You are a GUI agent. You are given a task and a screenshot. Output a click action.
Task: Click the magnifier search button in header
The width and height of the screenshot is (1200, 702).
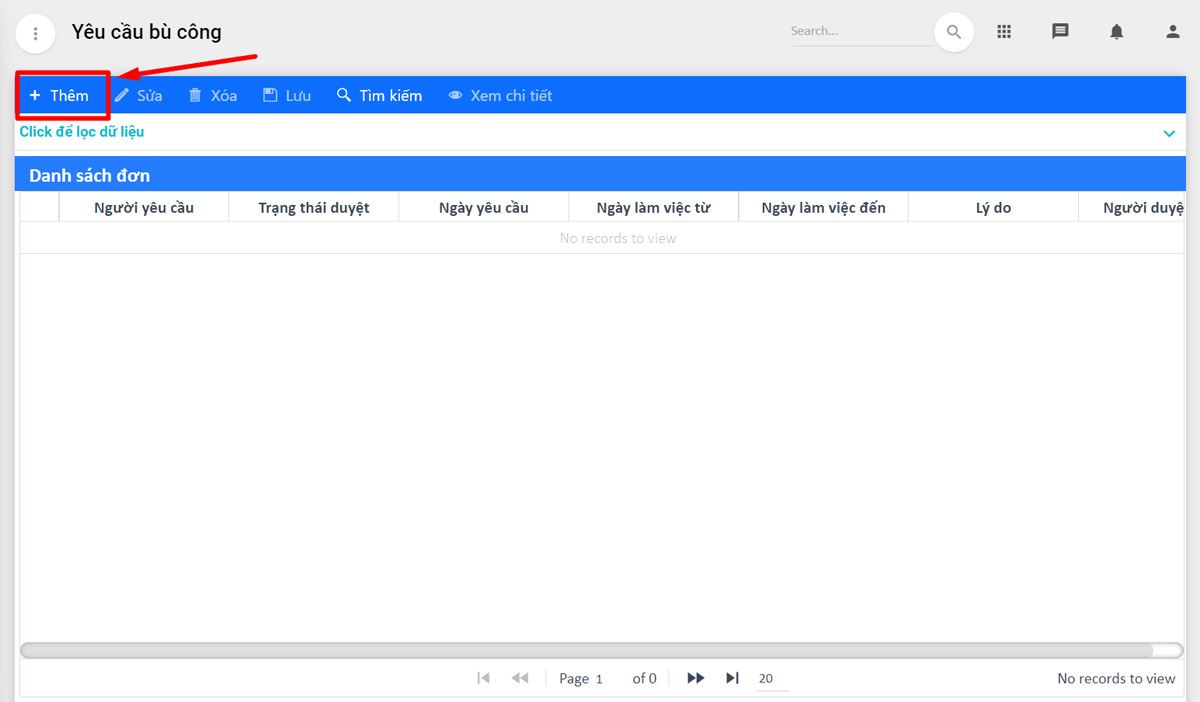point(954,32)
